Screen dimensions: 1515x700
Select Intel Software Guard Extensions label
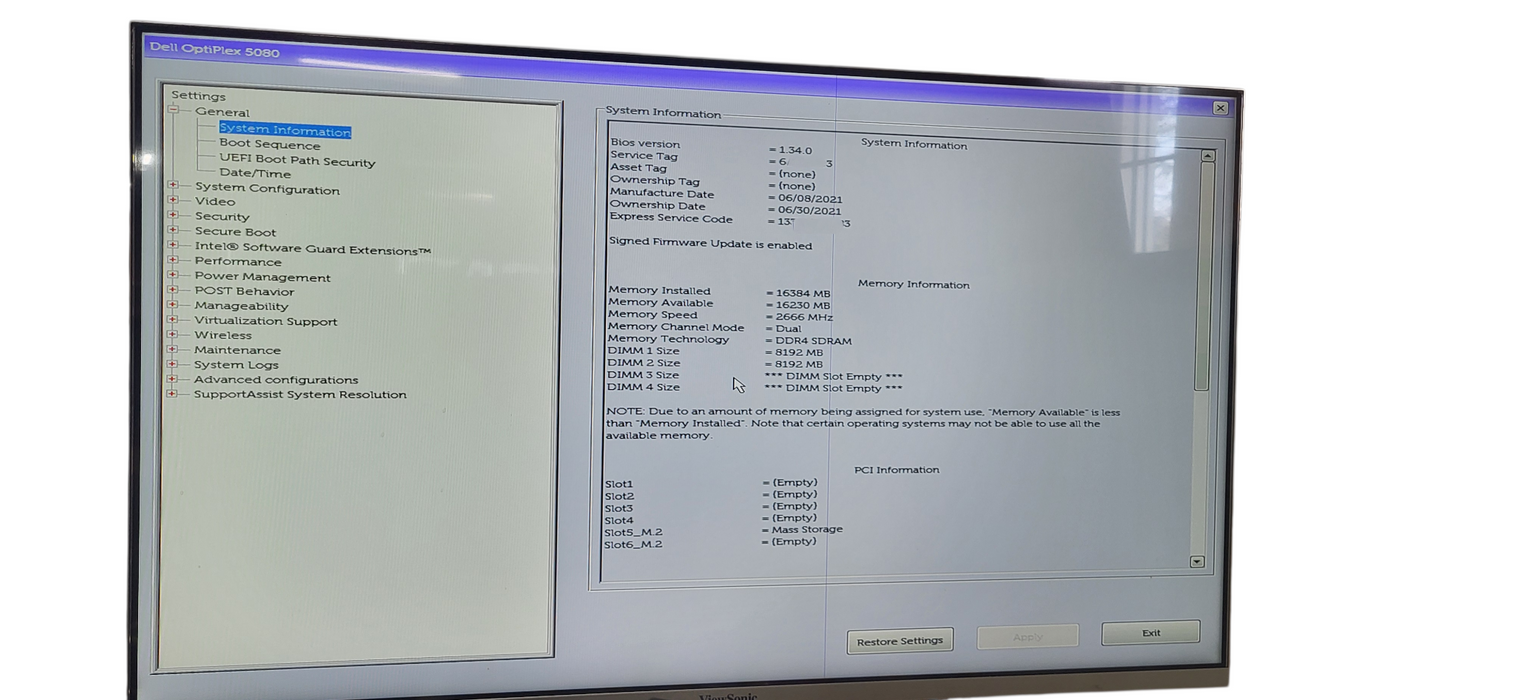(313, 249)
